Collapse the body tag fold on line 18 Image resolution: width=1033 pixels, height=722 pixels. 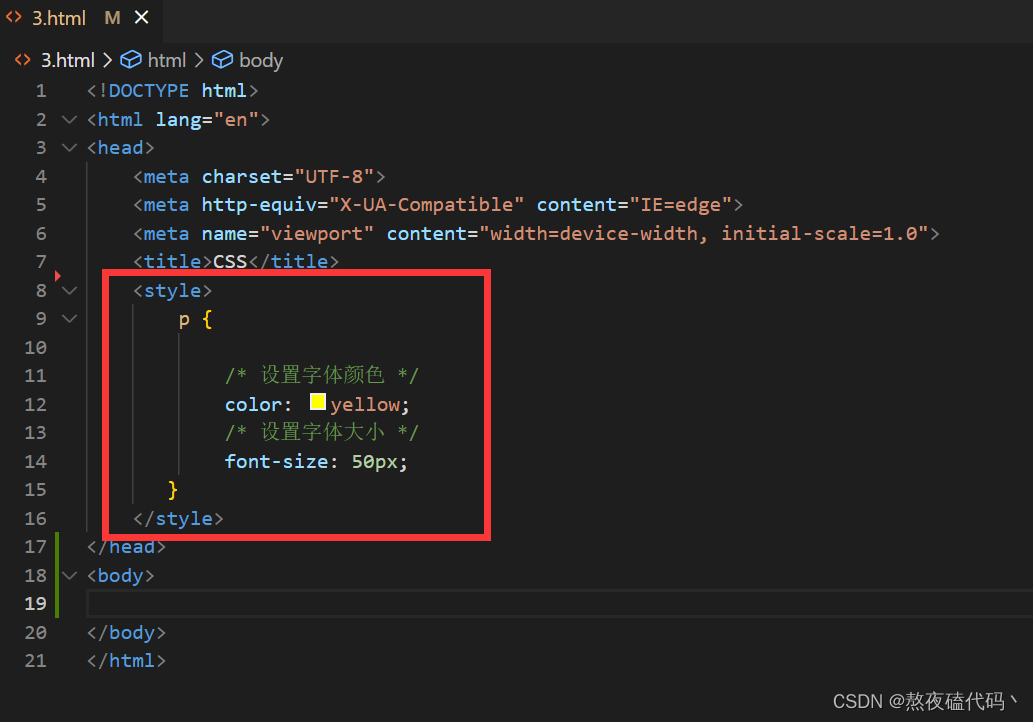tap(69, 576)
